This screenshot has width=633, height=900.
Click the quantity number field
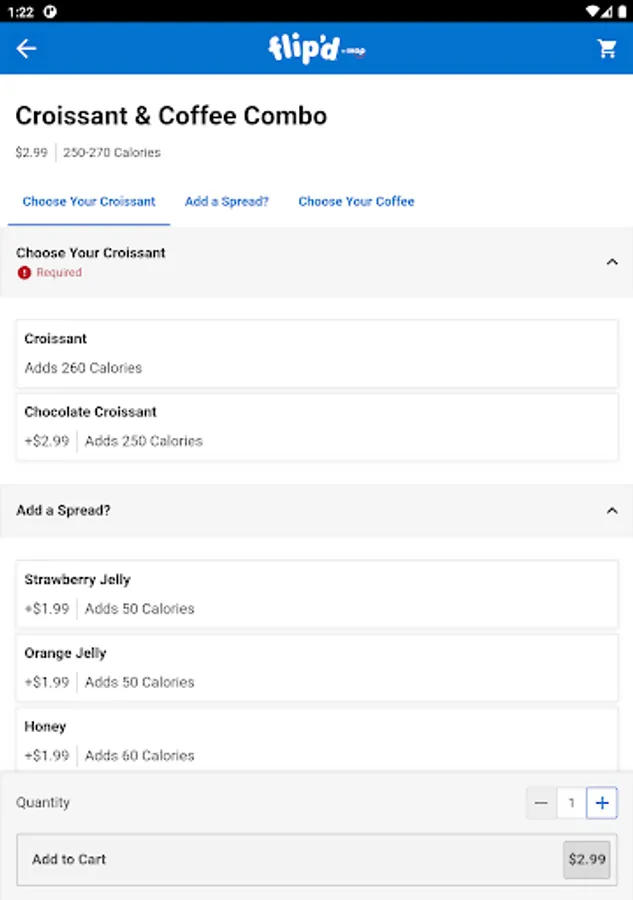(x=571, y=802)
